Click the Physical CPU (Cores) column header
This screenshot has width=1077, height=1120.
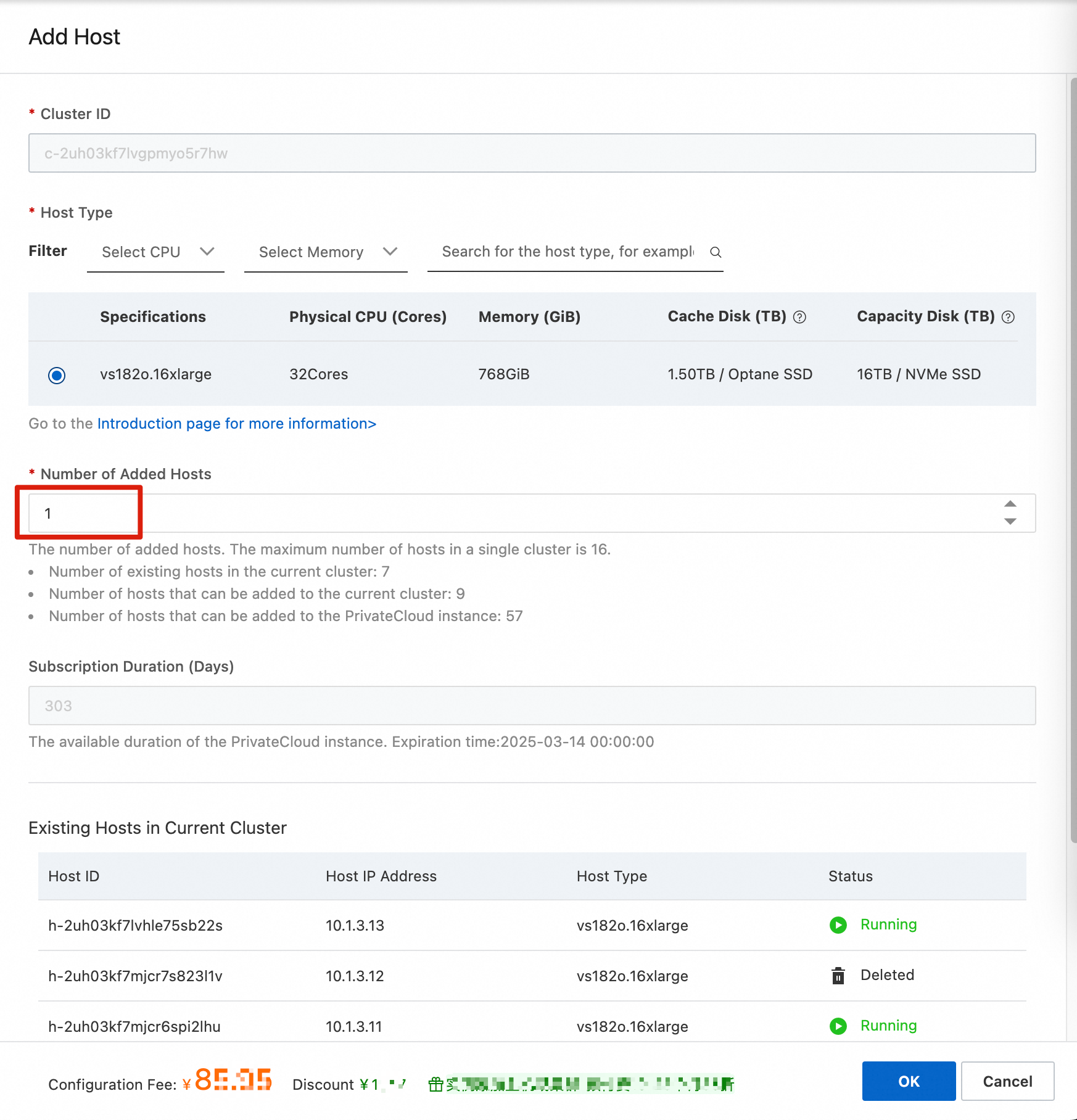[368, 317]
